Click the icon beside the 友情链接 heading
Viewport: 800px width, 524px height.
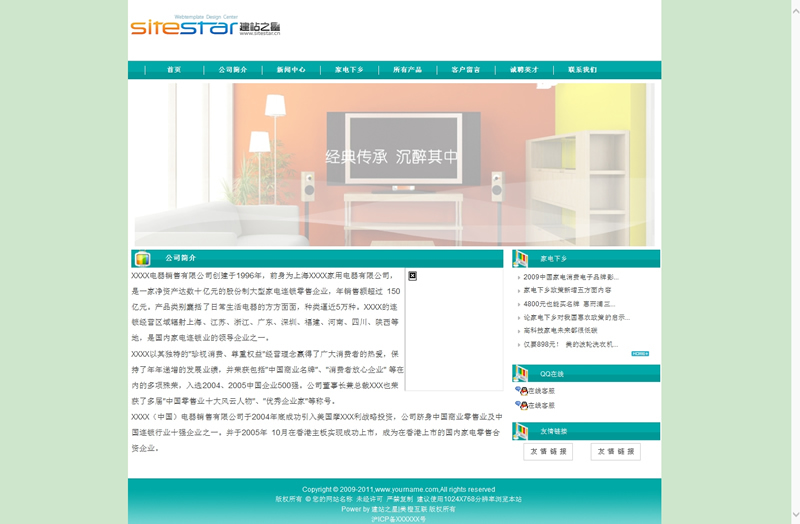click(520, 432)
